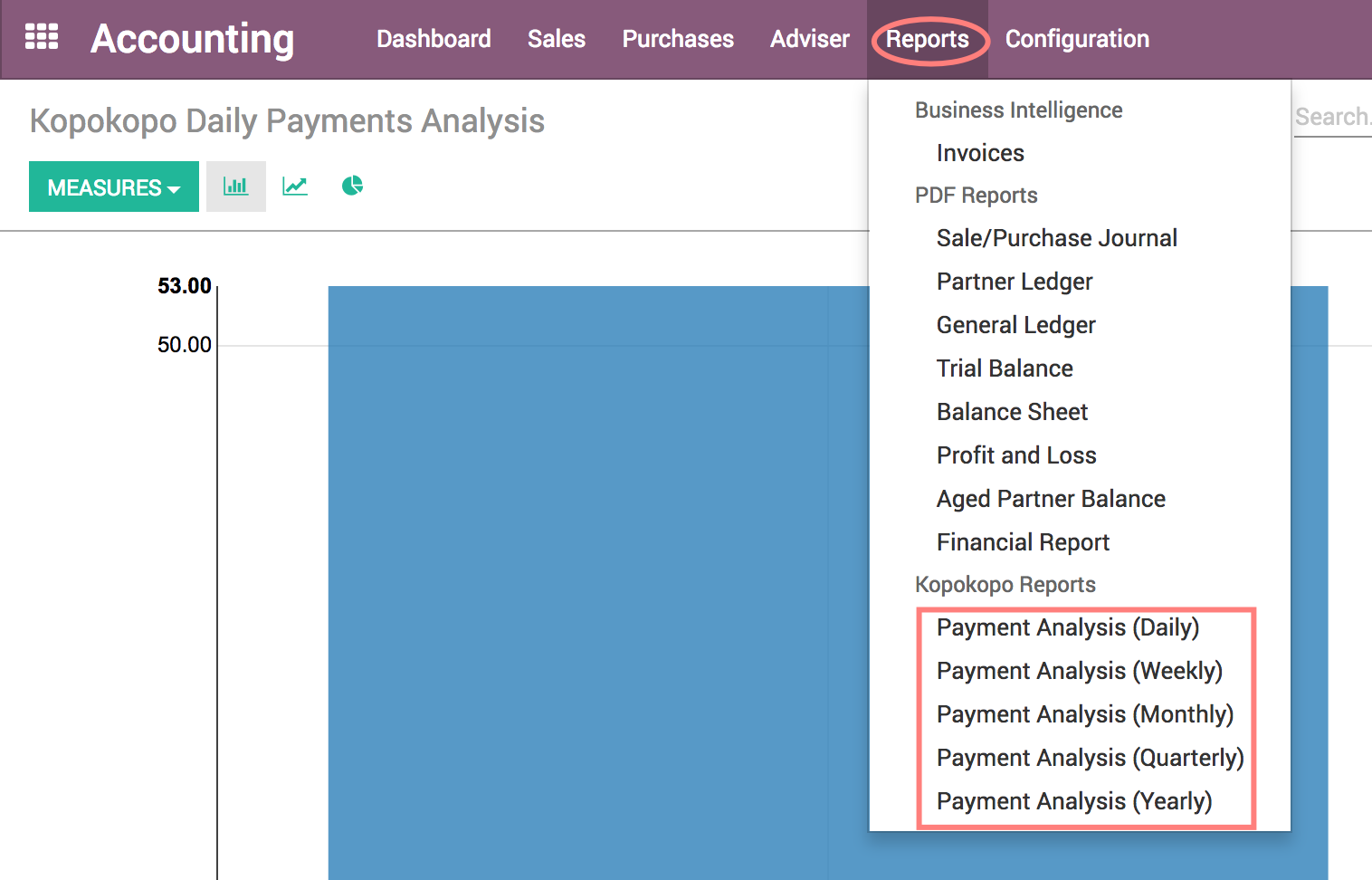Click the 53.00 axis label
Screen dimensions: 1372x880
coord(185,286)
